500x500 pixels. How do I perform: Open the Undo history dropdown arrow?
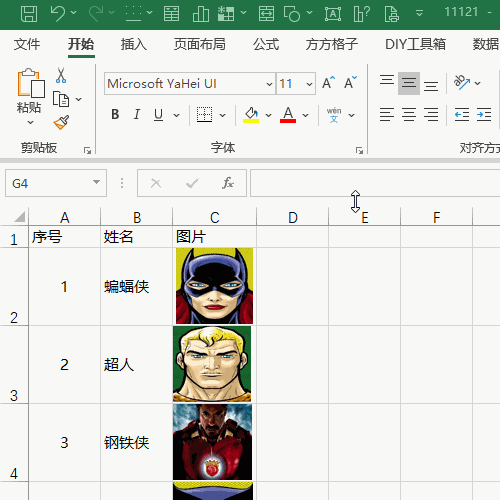coord(74,13)
